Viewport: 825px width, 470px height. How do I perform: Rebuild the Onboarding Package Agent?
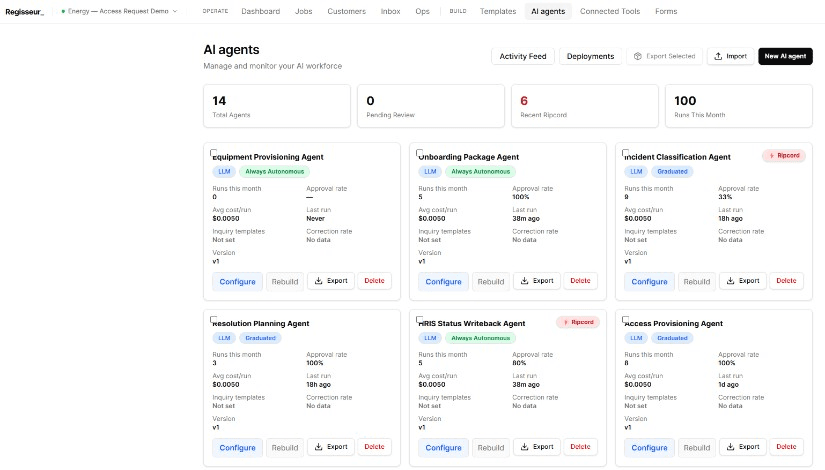pyautogui.click(x=490, y=282)
